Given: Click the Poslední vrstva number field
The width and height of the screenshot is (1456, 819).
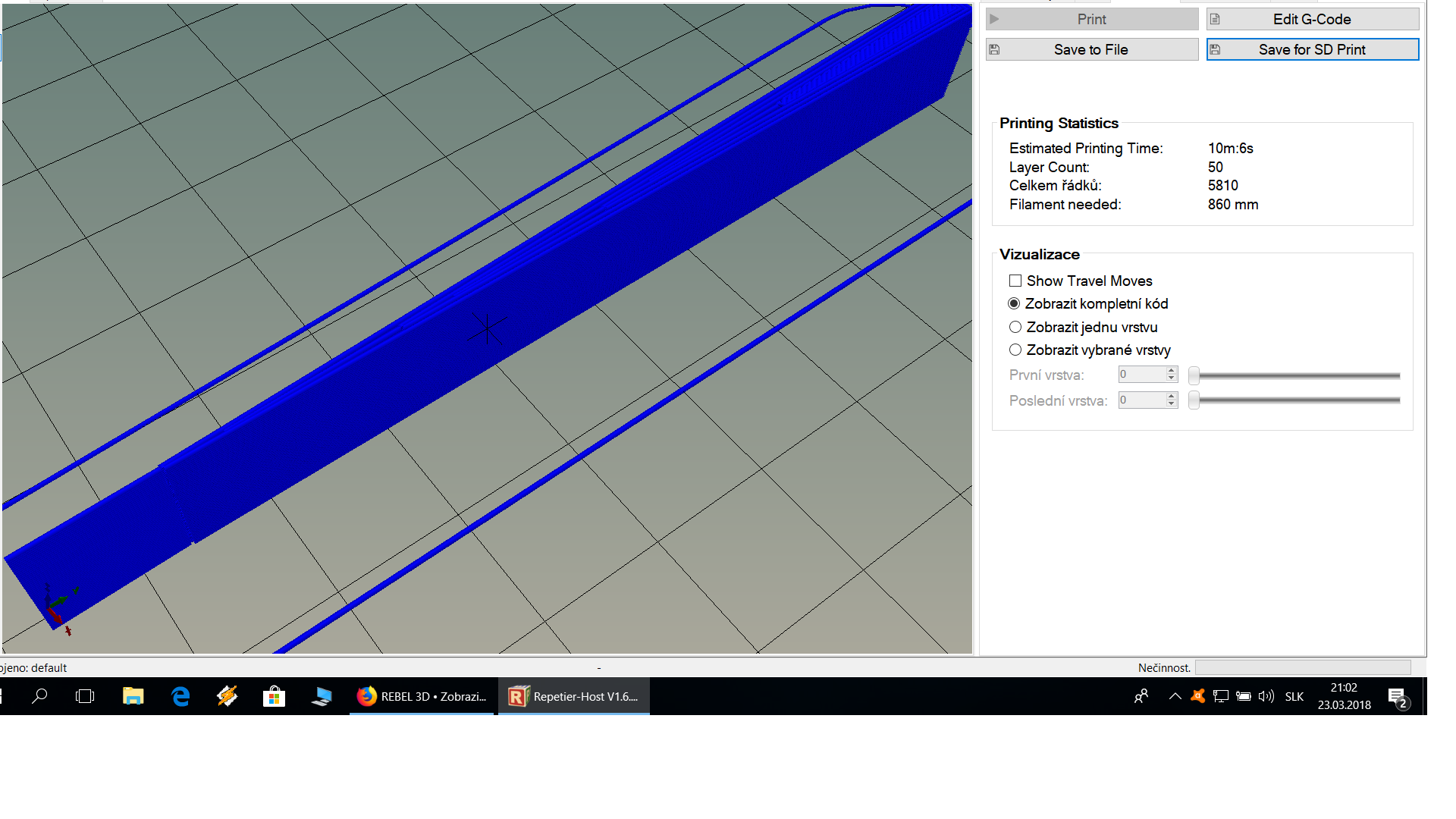Looking at the screenshot, I should point(1141,400).
